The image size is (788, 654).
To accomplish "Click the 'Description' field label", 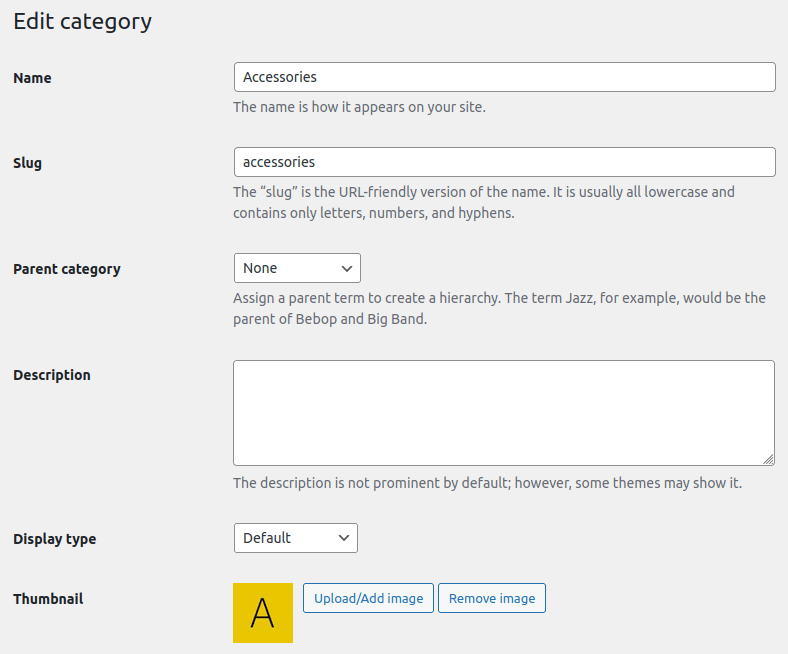I will pos(52,375).
